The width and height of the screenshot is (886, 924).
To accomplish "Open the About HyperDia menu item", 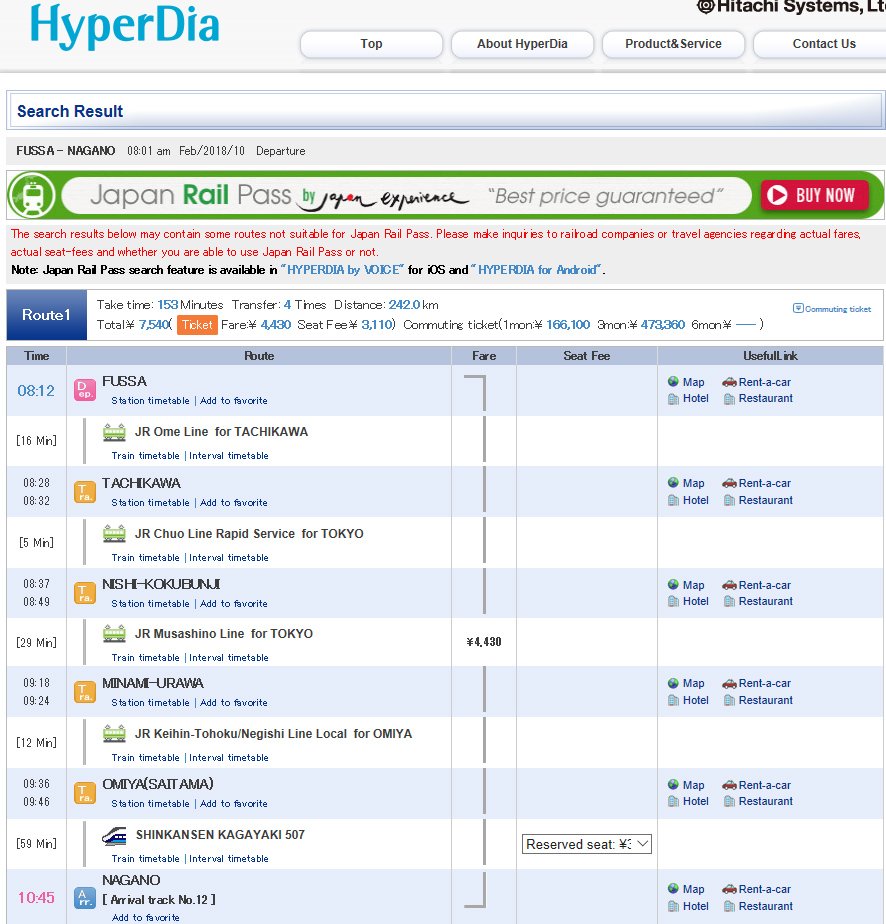I will (522, 44).
